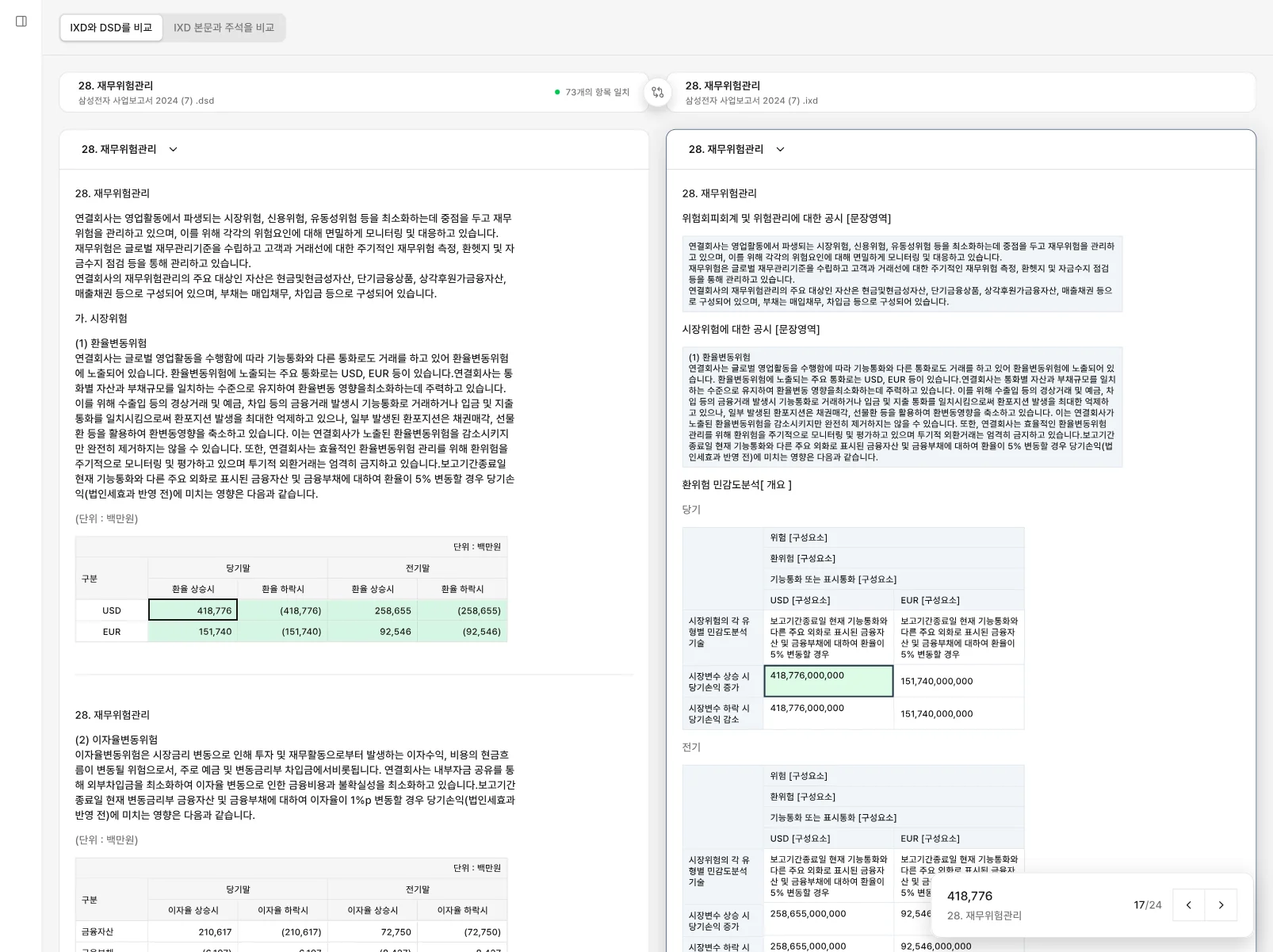Viewport: 1273px width, 952px height.
Task: Go to the previous match result
Action: 1188,905
